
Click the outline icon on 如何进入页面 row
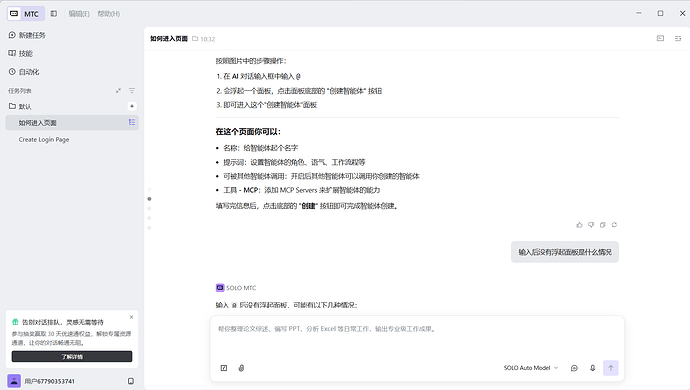132,122
